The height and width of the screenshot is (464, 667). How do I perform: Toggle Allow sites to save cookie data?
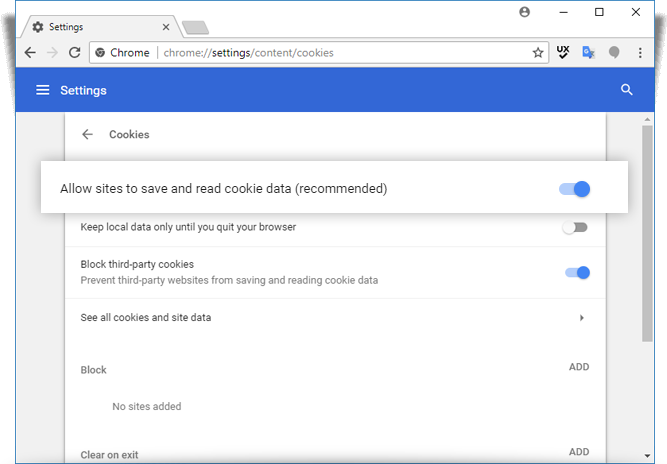tap(574, 189)
